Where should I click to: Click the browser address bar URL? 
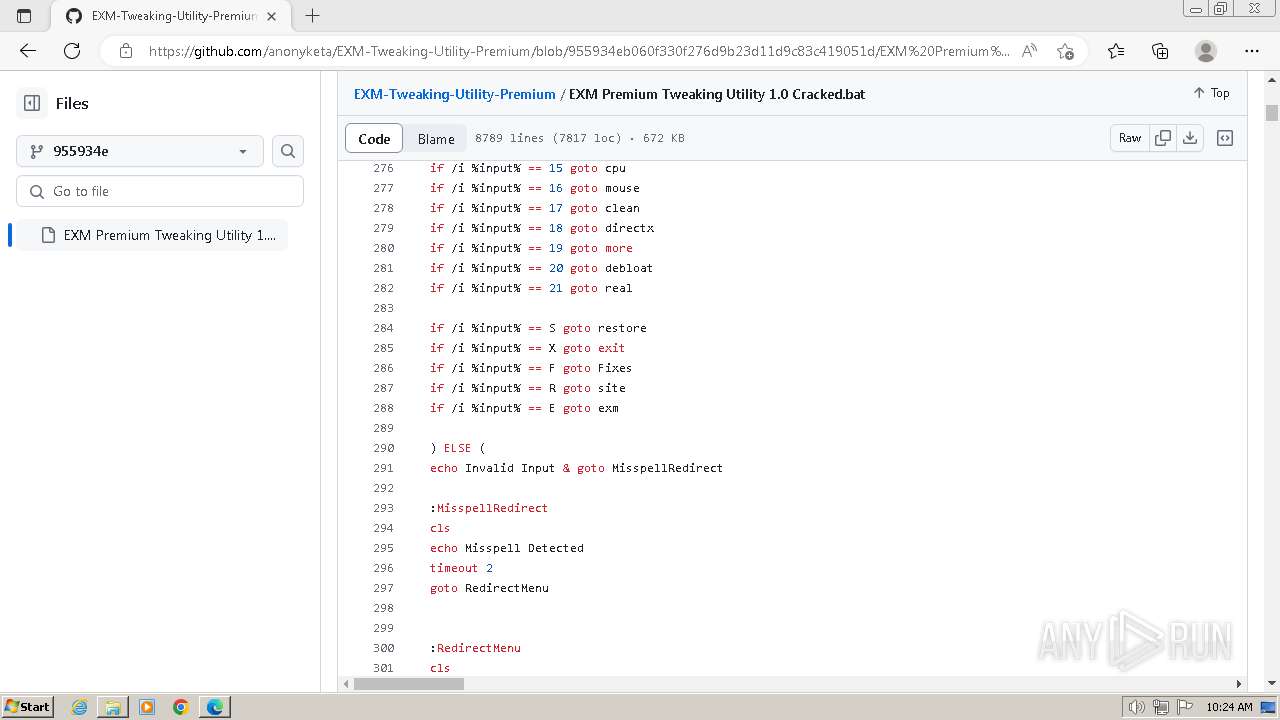click(579, 51)
